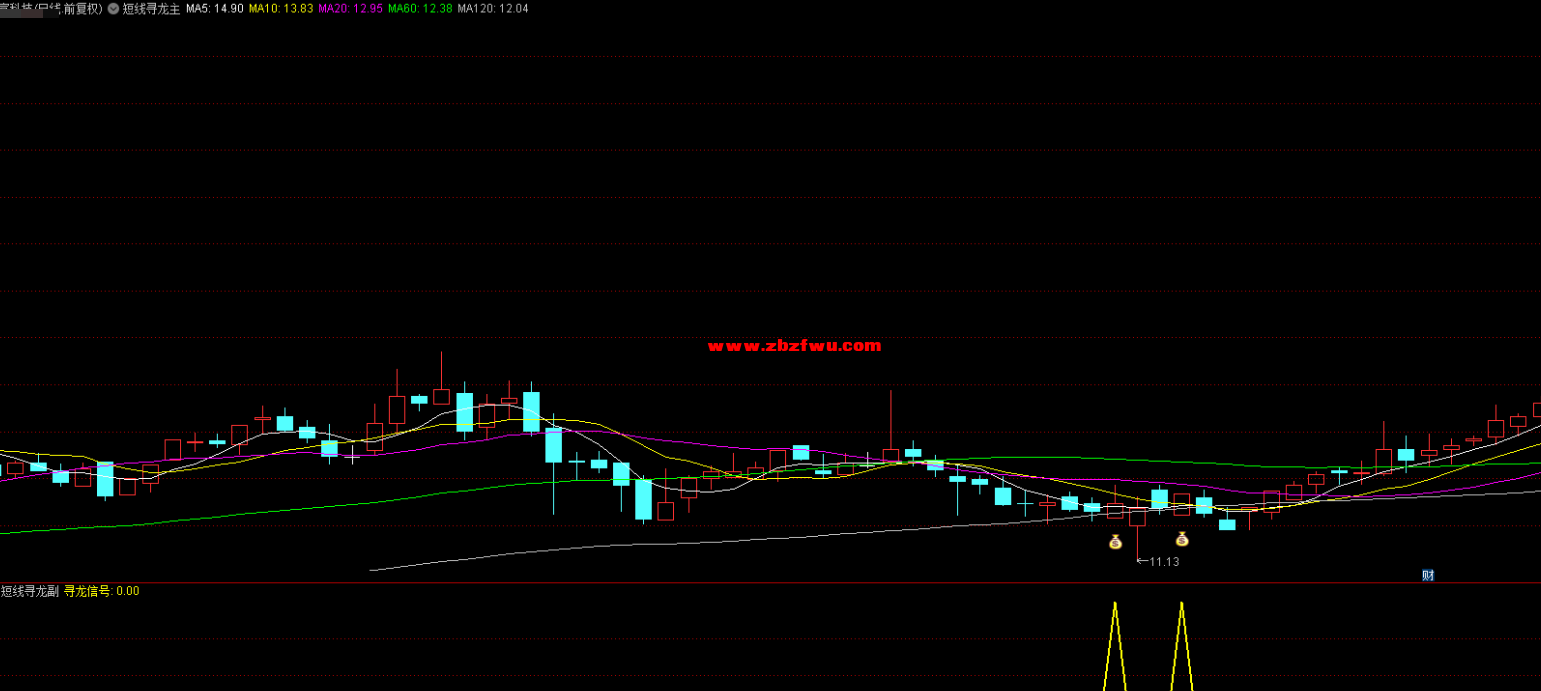
Task: Click the right money bag signal icon
Action: (x=1181, y=539)
